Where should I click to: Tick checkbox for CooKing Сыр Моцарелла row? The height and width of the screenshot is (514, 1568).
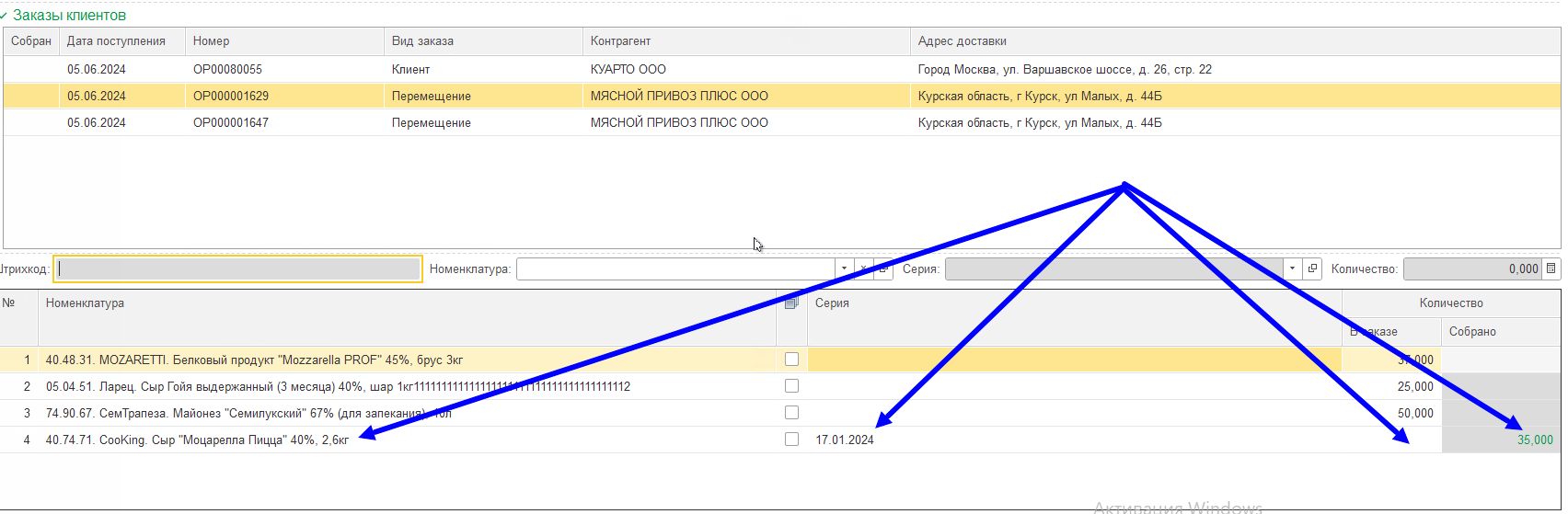pyautogui.click(x=791, y=440)
